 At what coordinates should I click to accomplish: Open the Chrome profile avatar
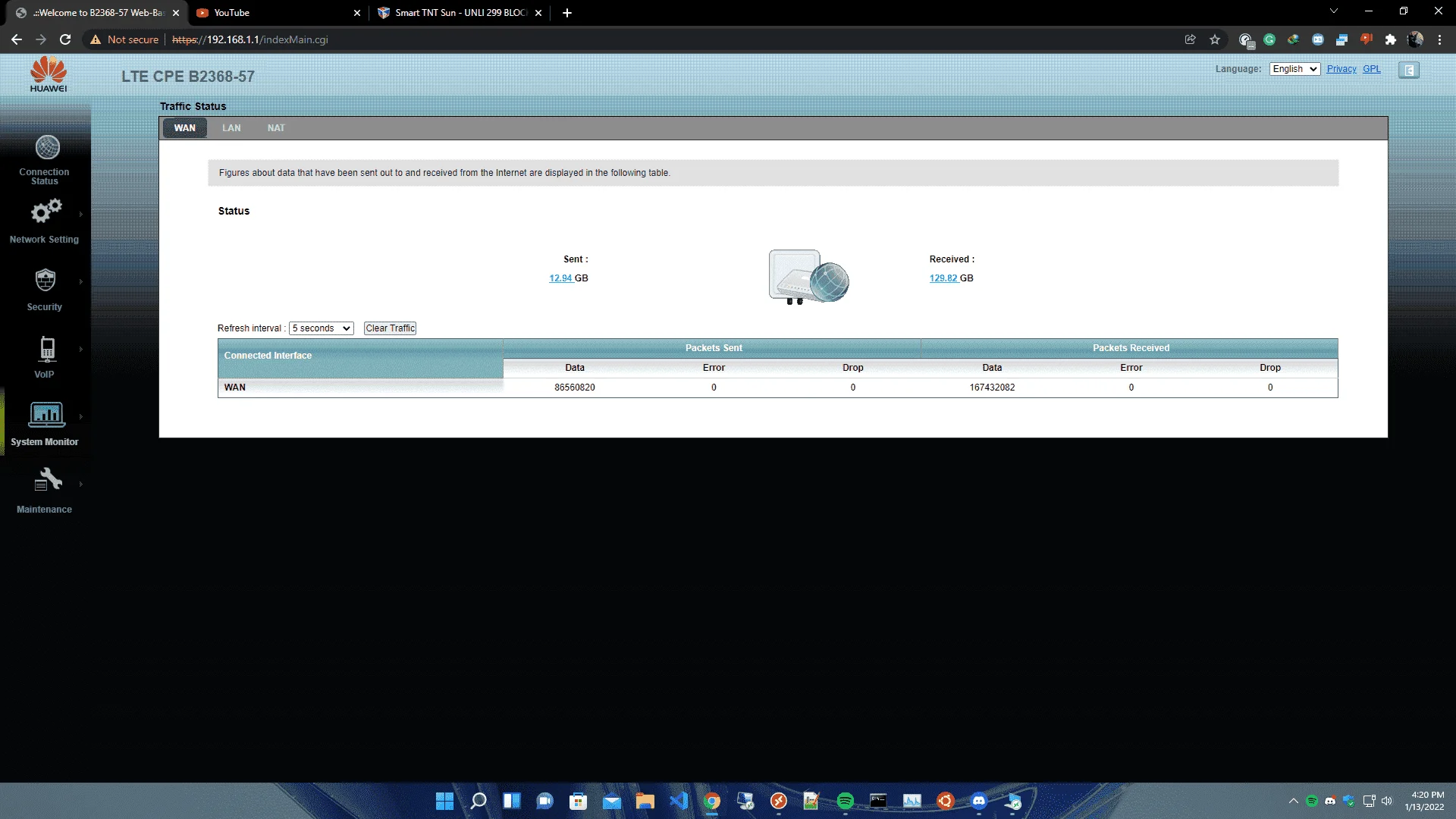point(1415,39)
